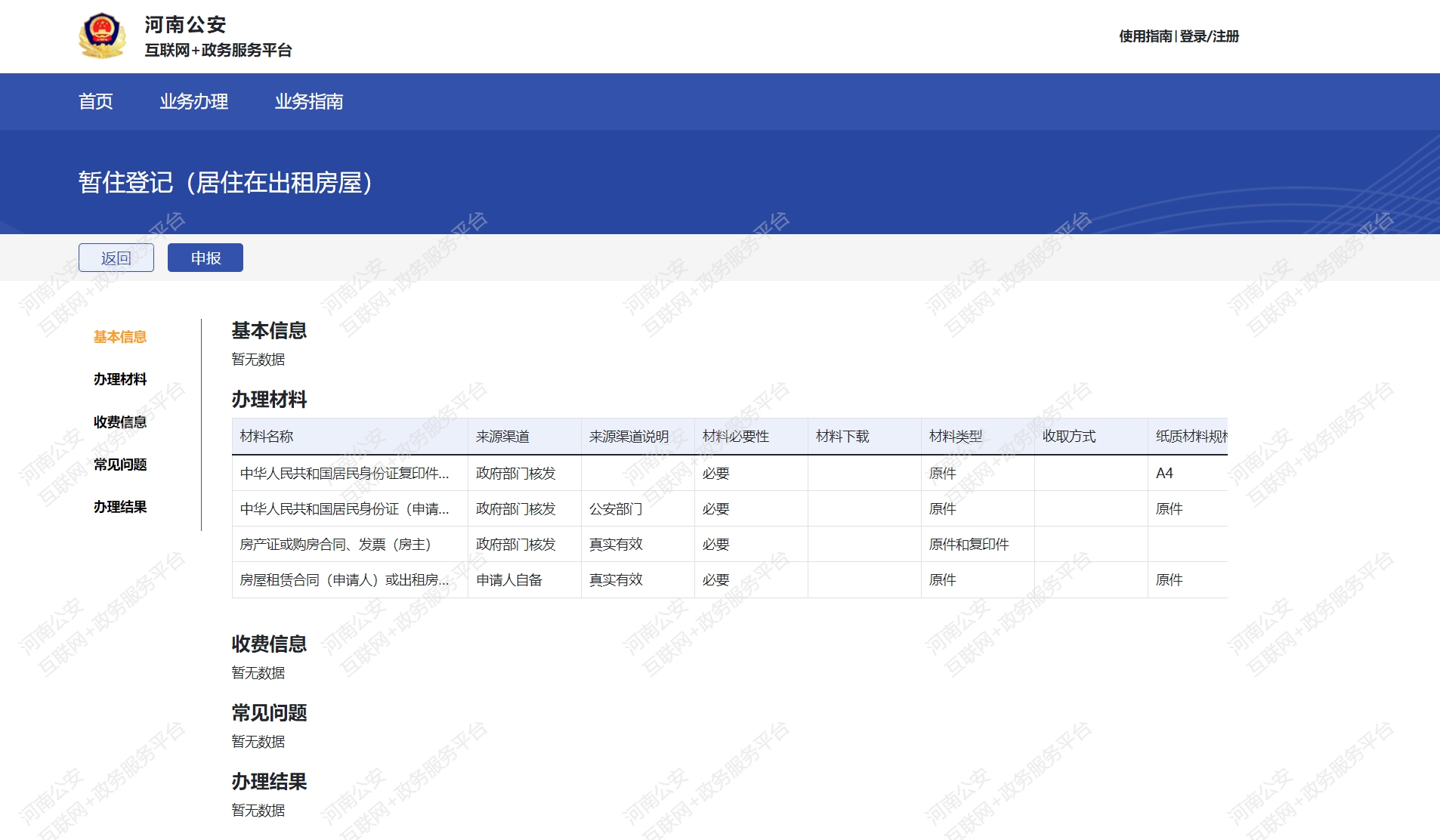
Task: Open the 业务办理 menu item
Action: (193, 101)
